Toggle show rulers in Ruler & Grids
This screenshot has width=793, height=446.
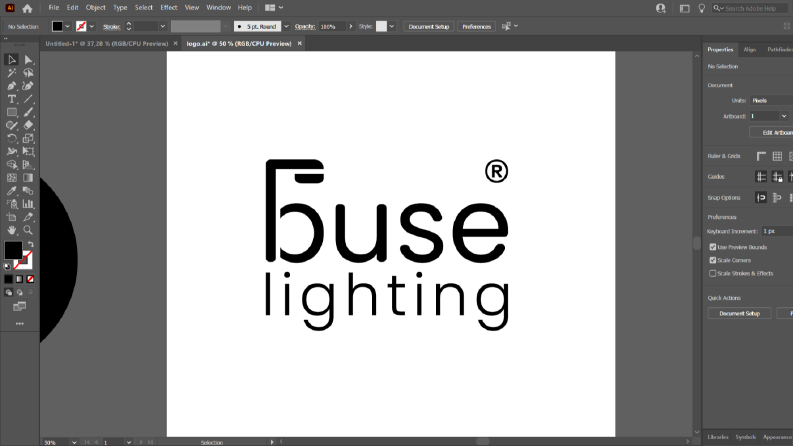tap(761, 156)
